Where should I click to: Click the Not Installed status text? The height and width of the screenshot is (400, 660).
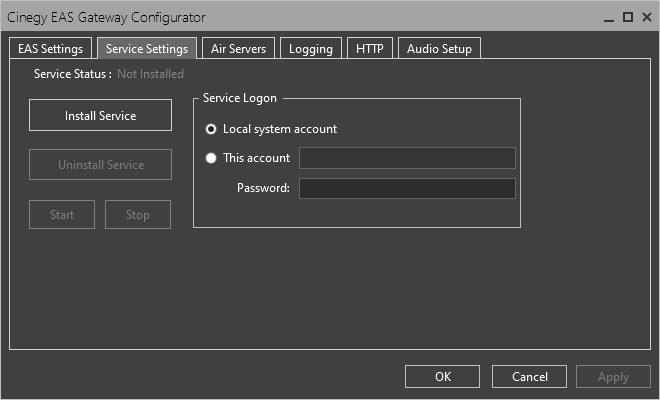pos(150,74)
